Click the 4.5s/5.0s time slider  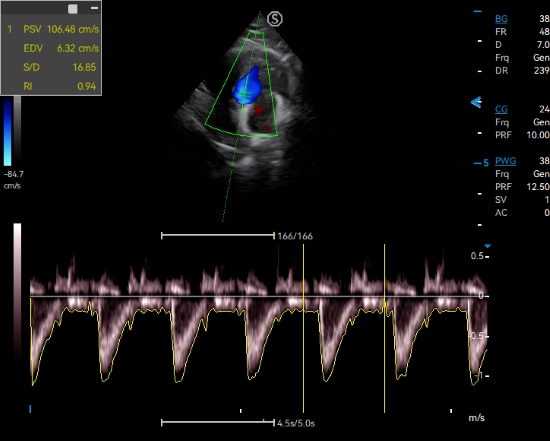(218, 423)
